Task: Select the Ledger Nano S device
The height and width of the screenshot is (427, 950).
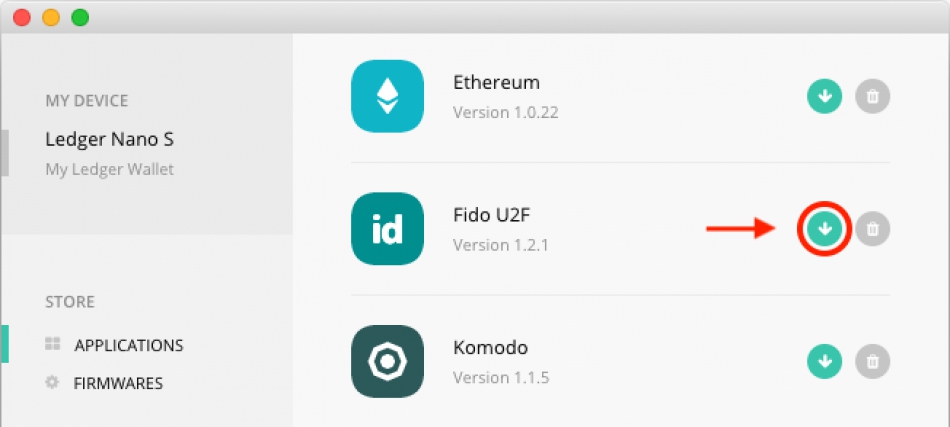Action: point(110,139)
